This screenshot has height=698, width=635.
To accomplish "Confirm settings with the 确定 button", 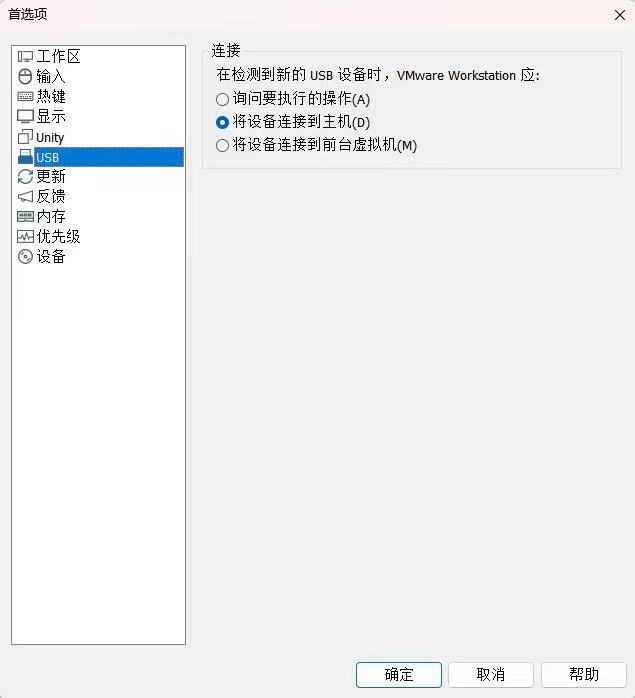I will point(399,674).
